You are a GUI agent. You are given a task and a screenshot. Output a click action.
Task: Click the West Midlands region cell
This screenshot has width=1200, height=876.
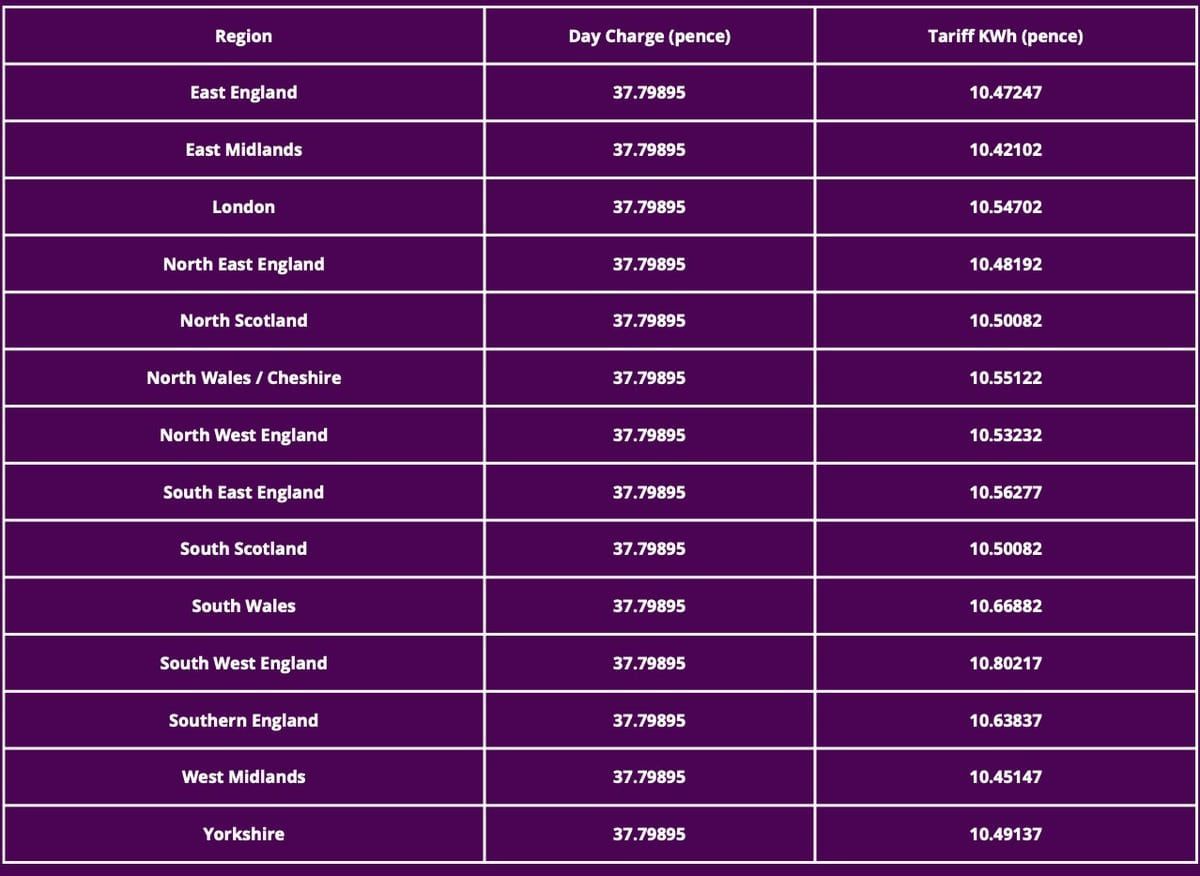click(x=243, y=776)
